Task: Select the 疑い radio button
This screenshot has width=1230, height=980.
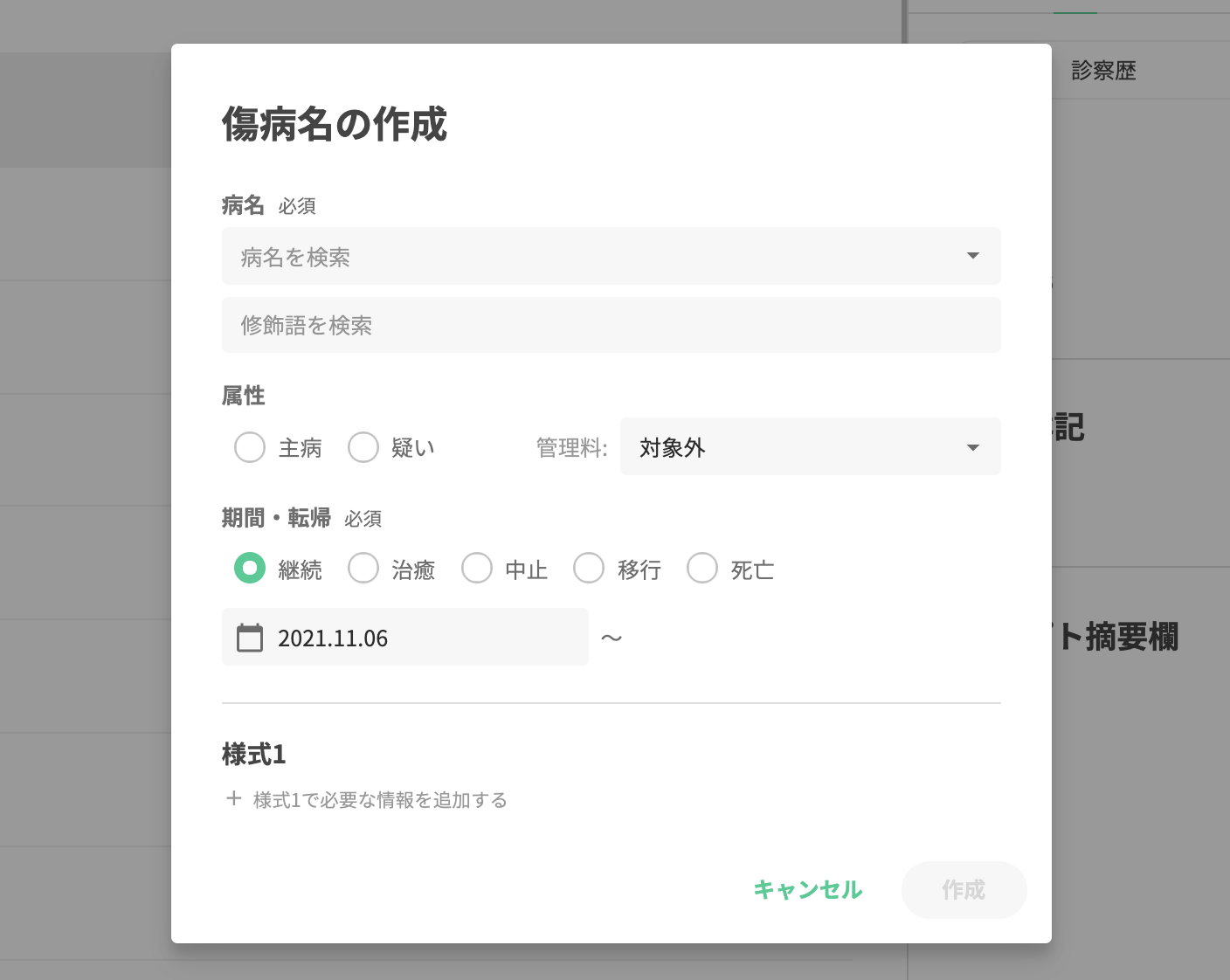Action: (x=363, y=447)
